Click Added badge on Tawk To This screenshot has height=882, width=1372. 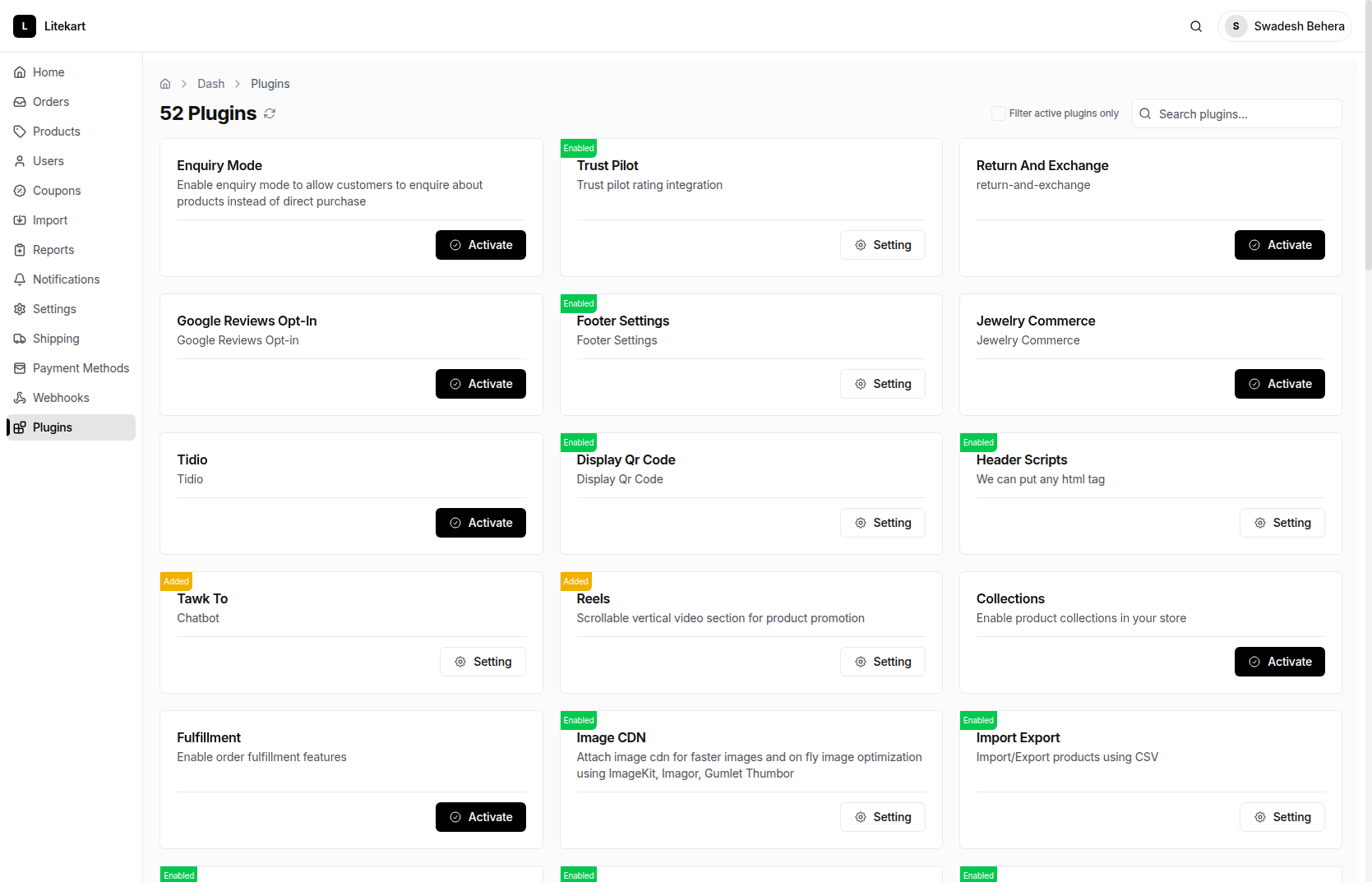176,581
